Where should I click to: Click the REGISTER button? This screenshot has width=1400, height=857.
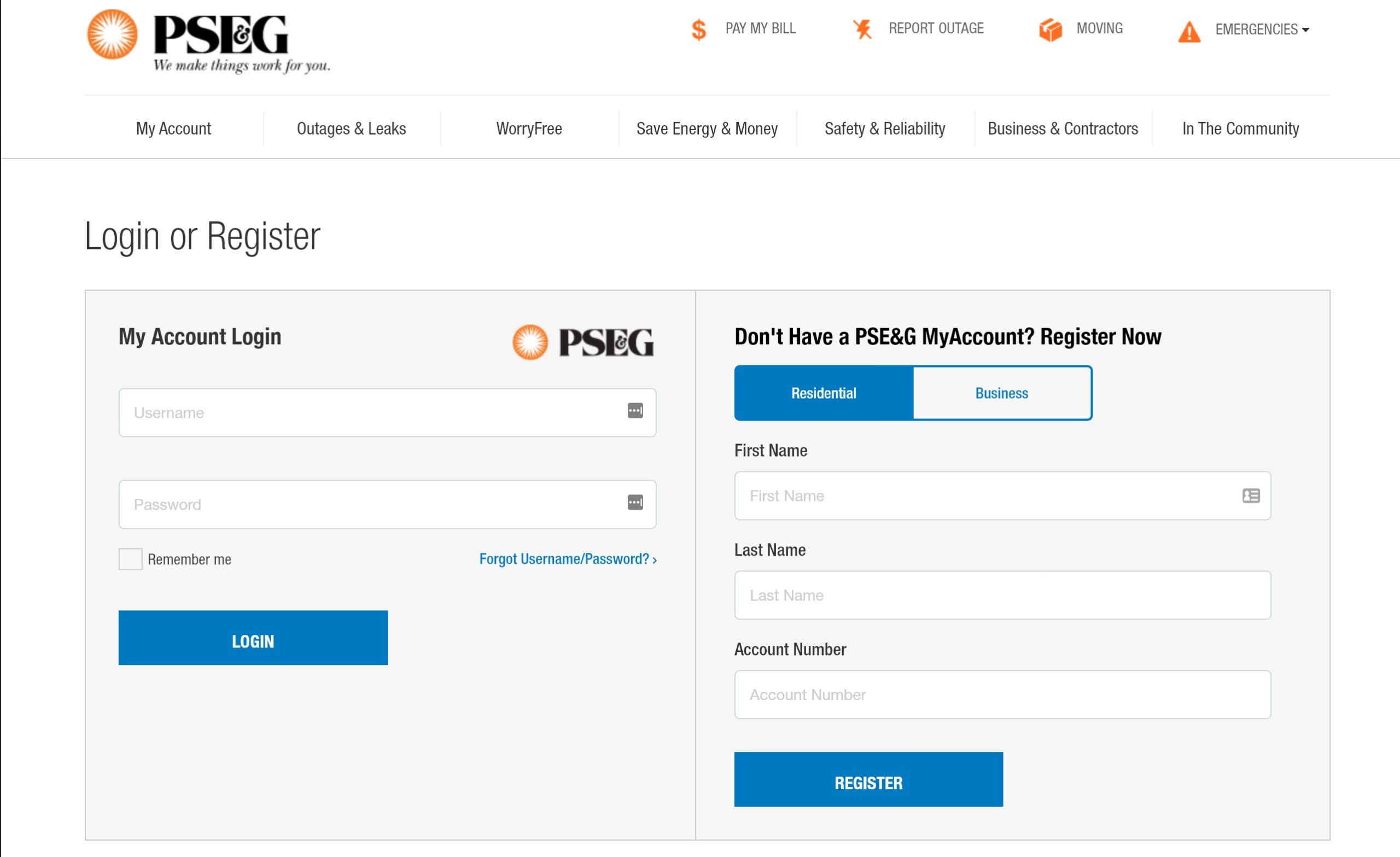coord(868,779)
